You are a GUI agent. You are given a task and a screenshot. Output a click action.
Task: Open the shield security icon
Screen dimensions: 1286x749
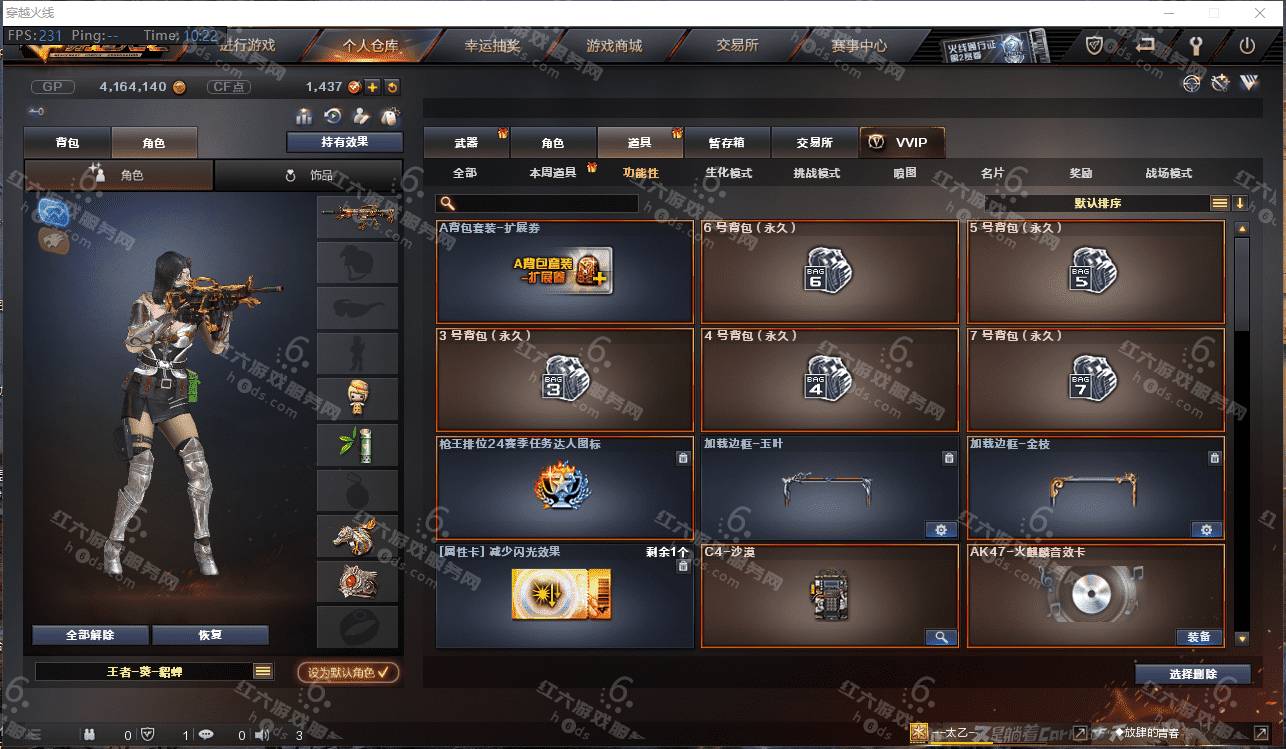pyautogui.click(x=1094, y=46)
